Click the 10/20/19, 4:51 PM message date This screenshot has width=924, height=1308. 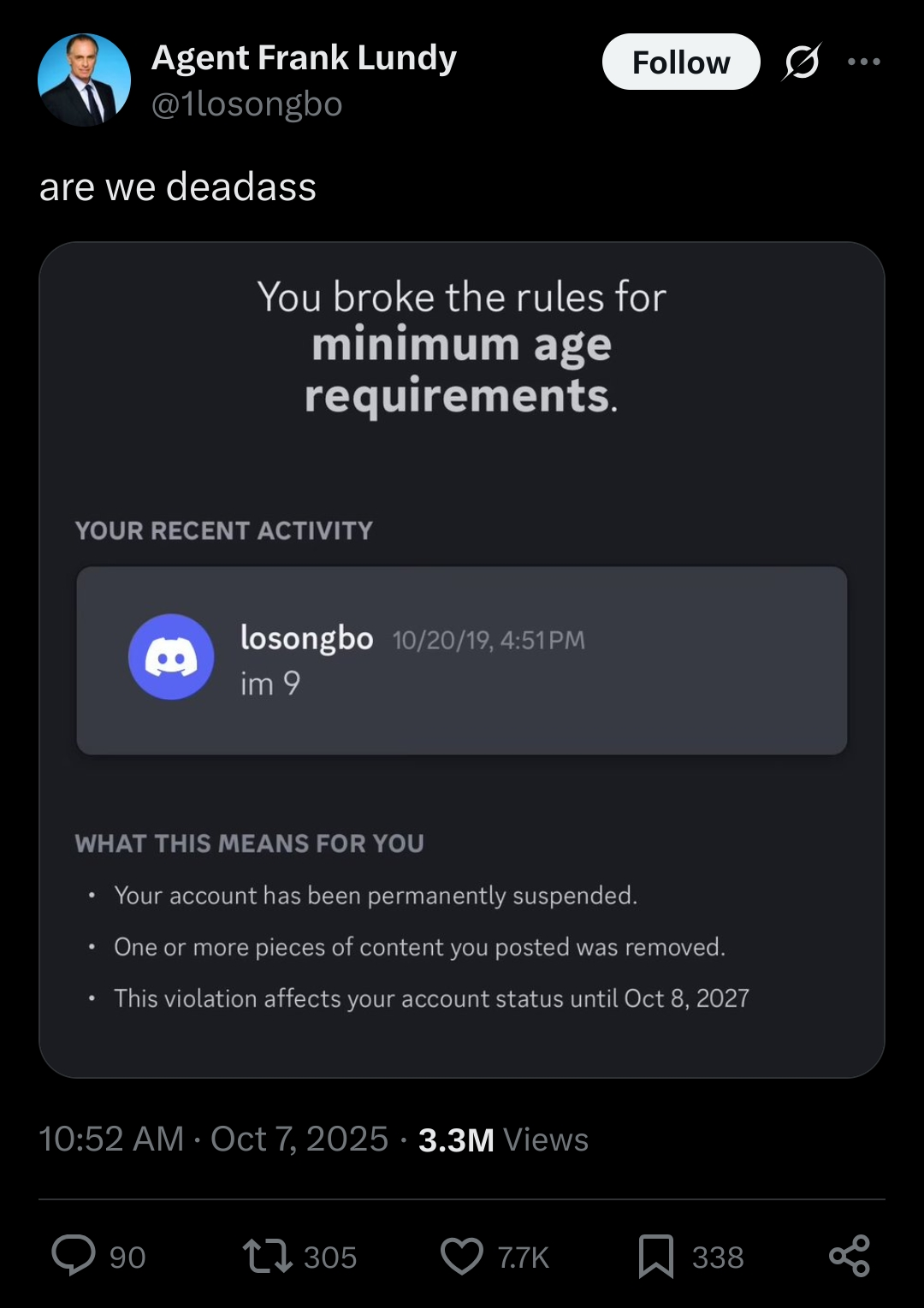489,640
